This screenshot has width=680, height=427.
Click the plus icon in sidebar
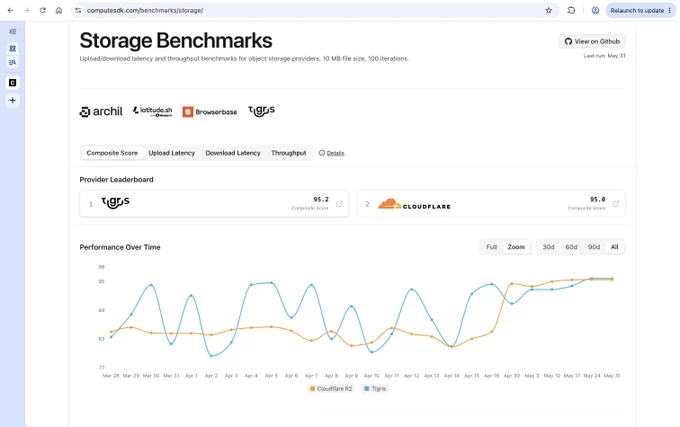[13, 101]
